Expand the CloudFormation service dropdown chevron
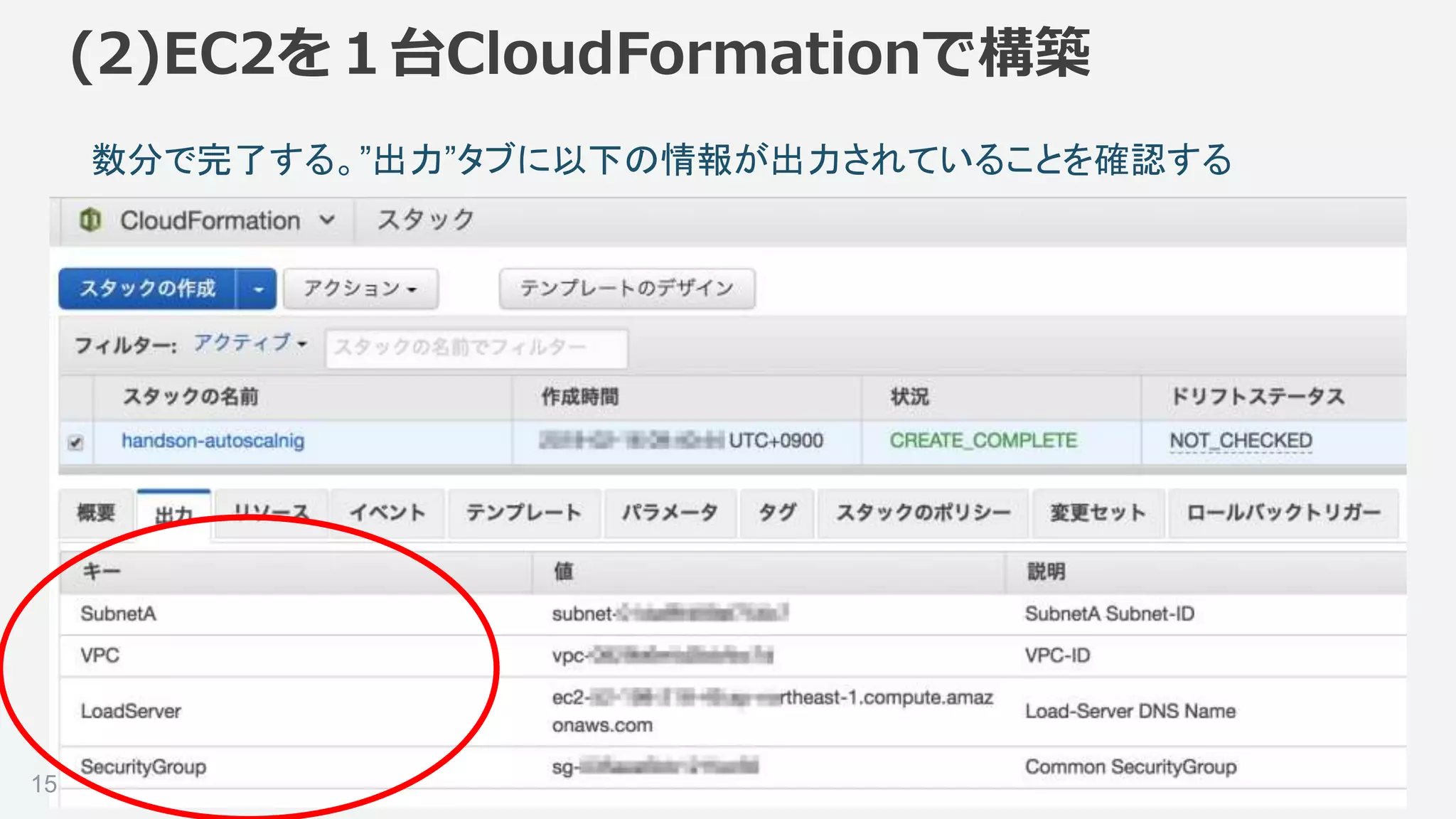 coord(327,220)
